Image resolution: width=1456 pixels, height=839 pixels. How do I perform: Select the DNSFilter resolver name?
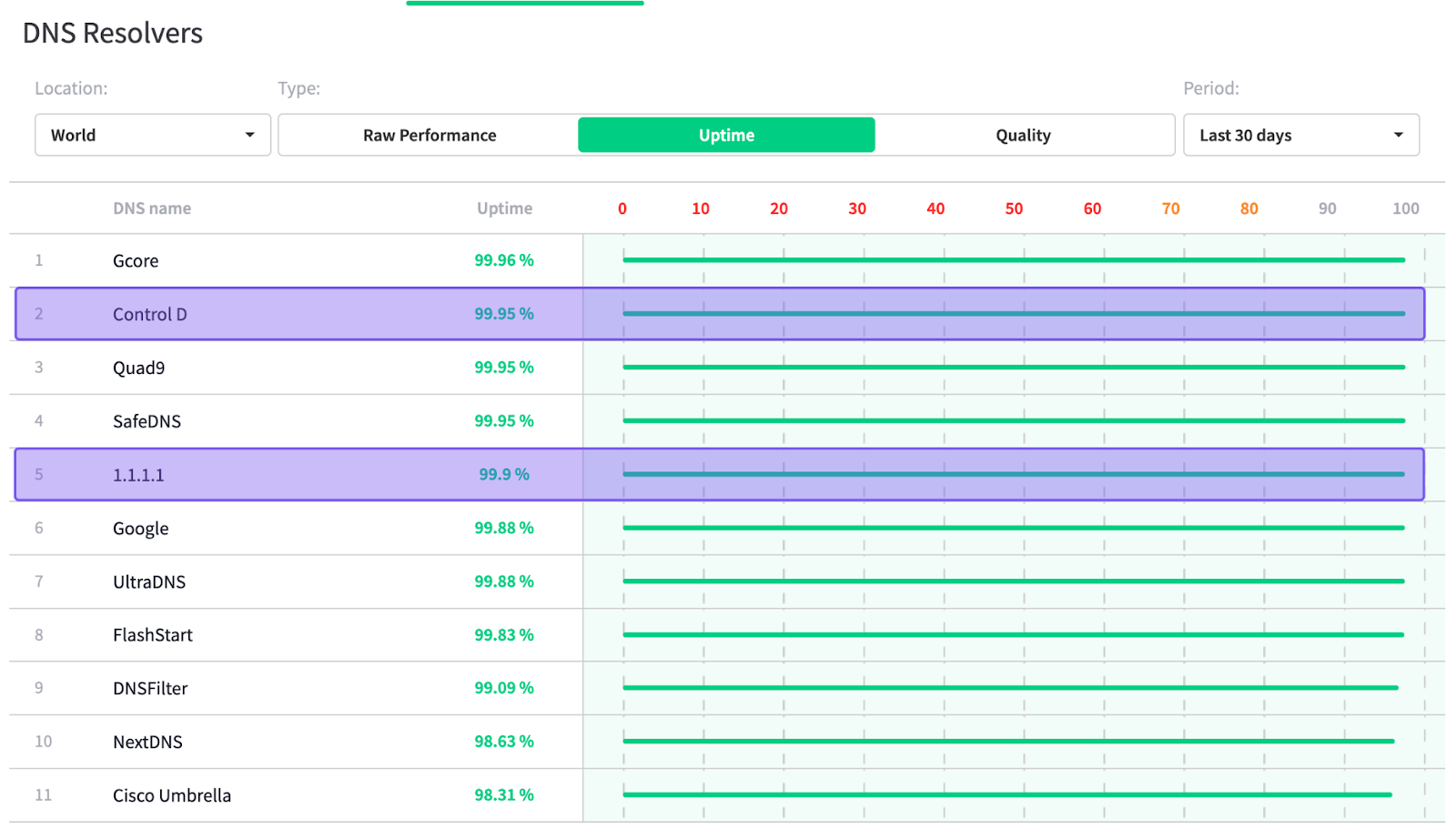[150, 689]
